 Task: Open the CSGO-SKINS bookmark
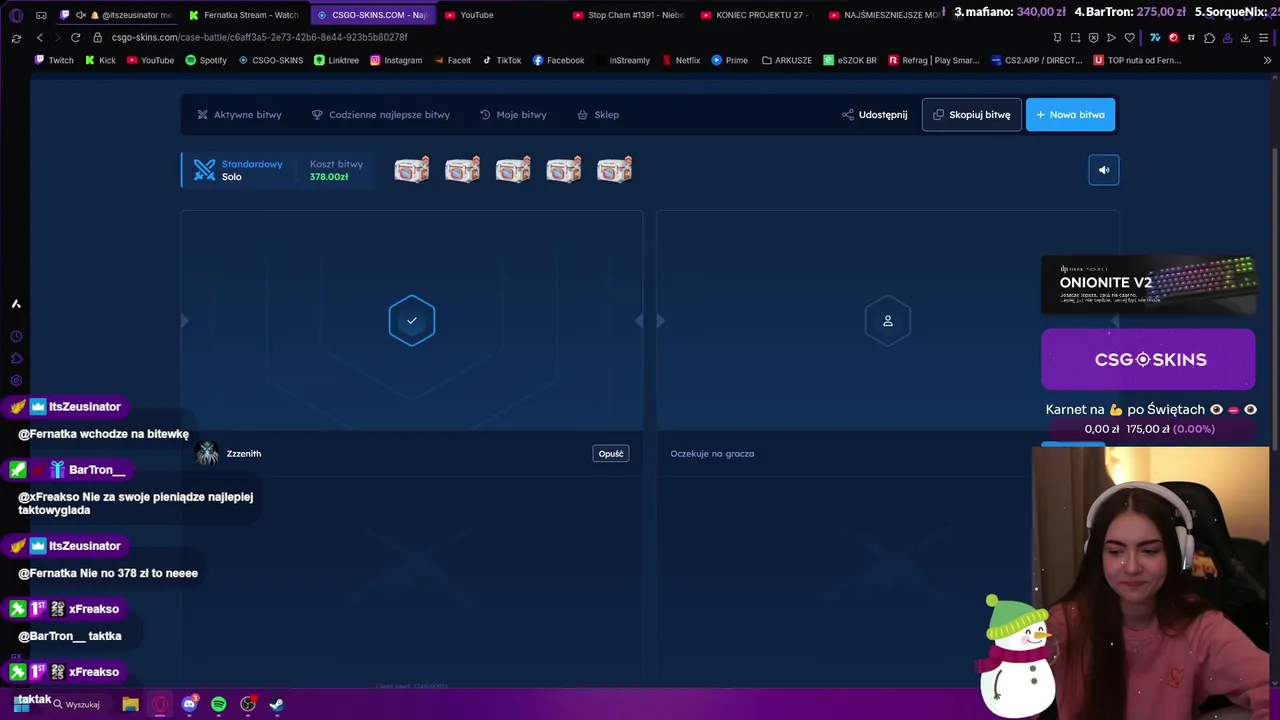(270, 60)
